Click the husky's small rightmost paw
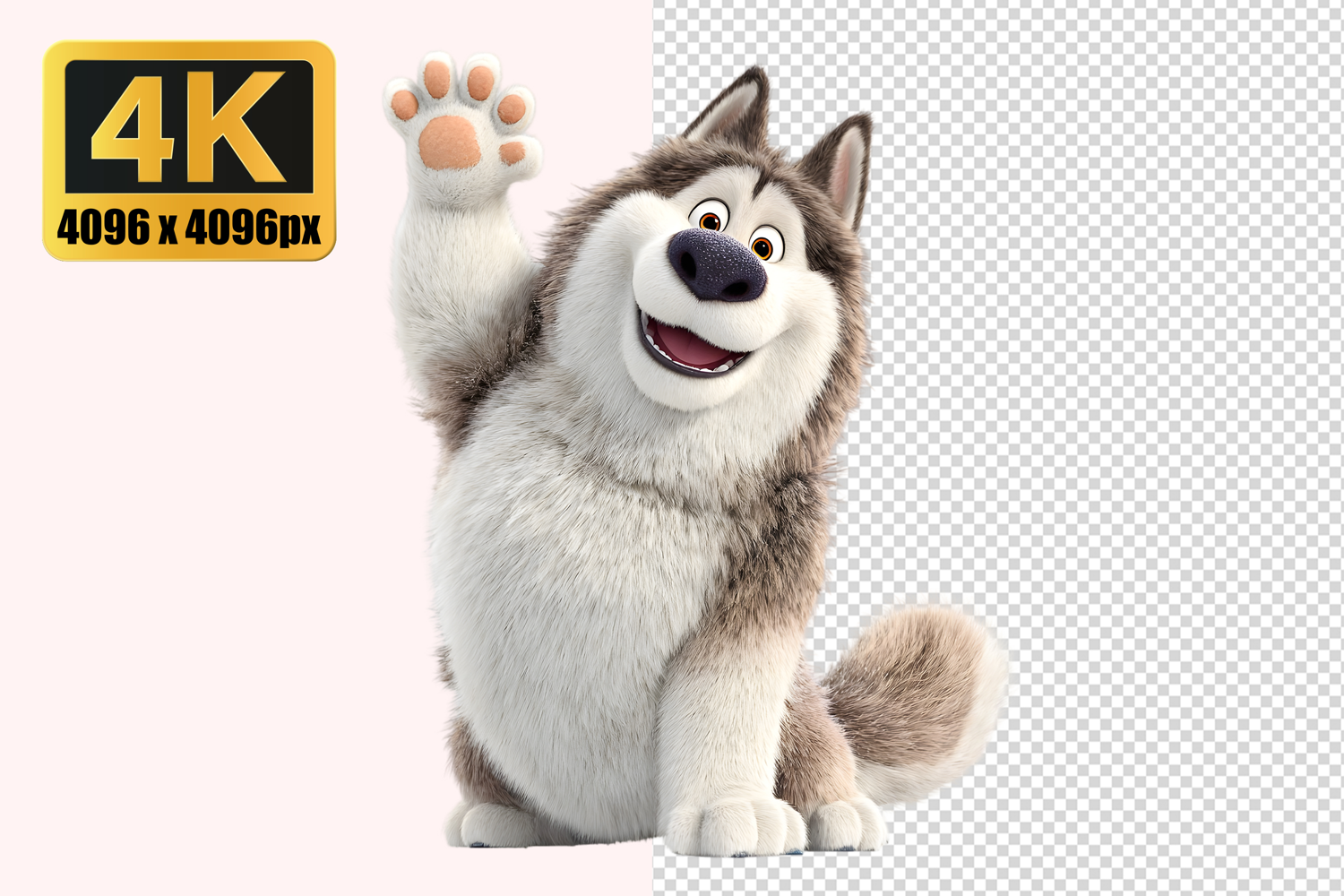This screenshot has width=1344, height=896. coord(847,824)
